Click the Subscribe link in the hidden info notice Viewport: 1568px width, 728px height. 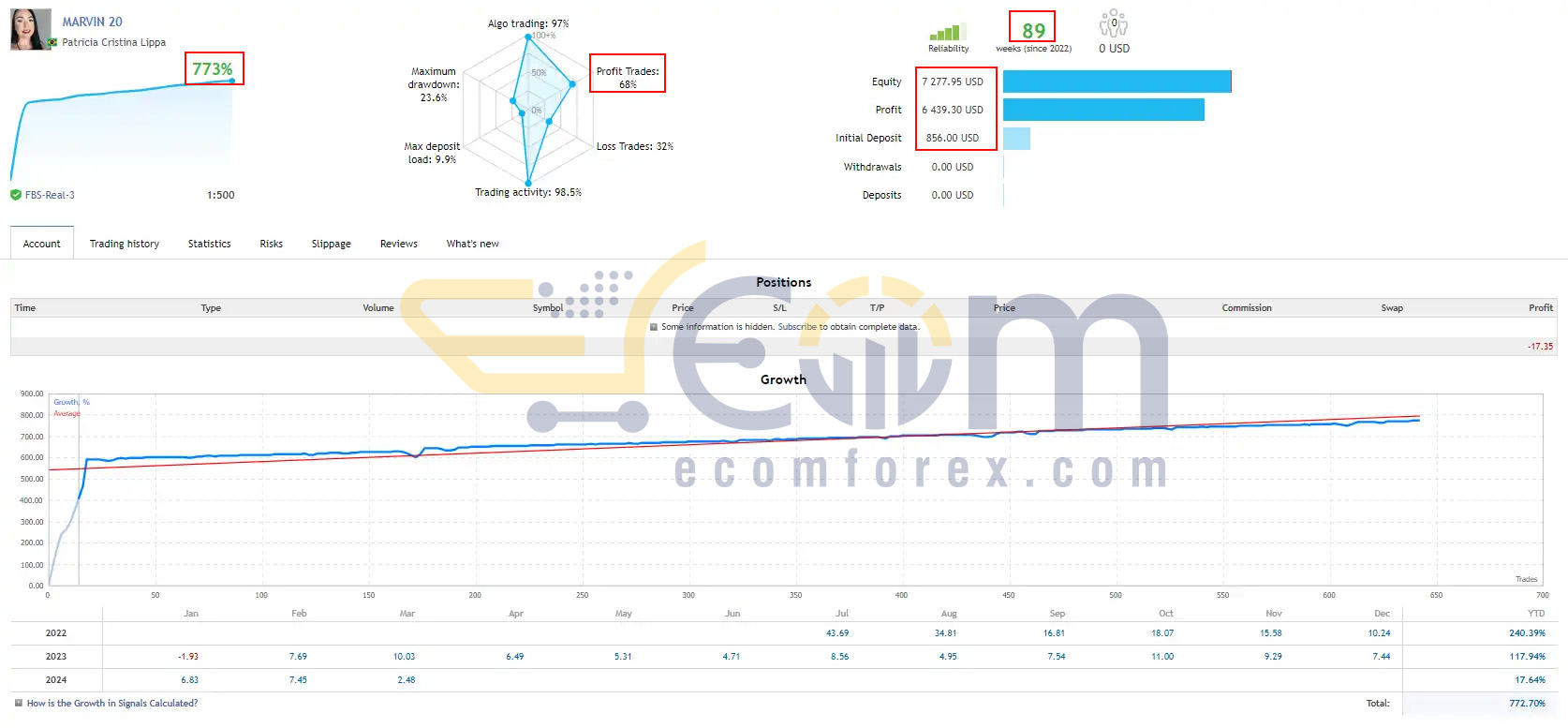point(797,327)
